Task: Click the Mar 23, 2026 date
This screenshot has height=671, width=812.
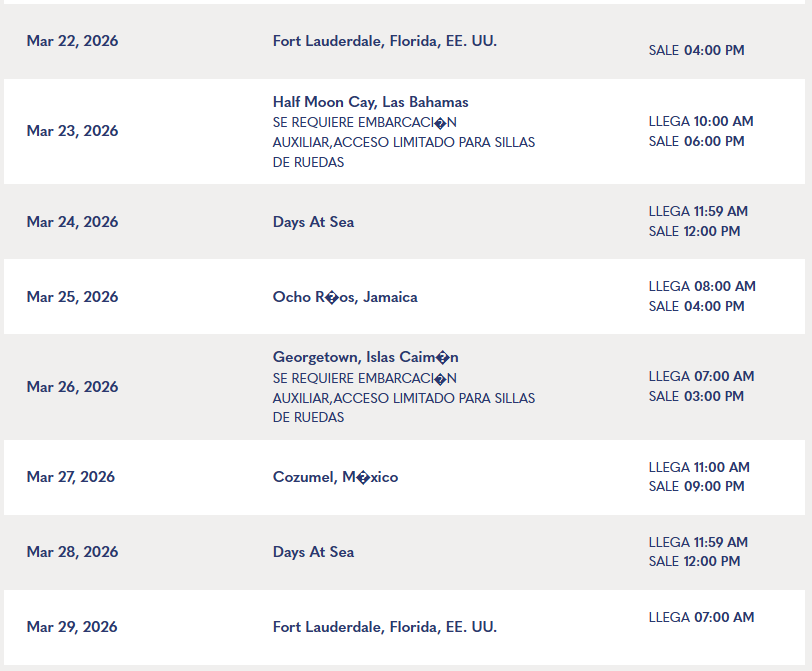Action: [x=72, y=131]
